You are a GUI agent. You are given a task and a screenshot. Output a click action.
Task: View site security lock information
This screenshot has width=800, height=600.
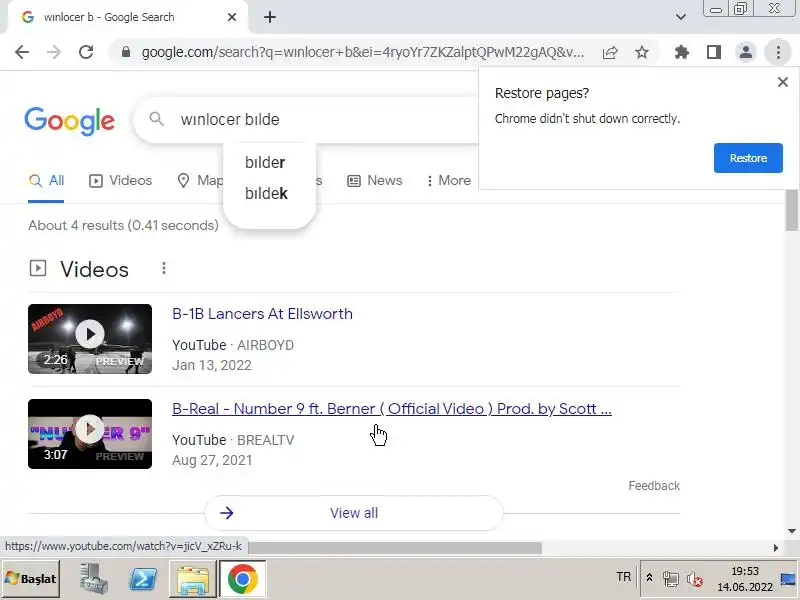(126, 52)
